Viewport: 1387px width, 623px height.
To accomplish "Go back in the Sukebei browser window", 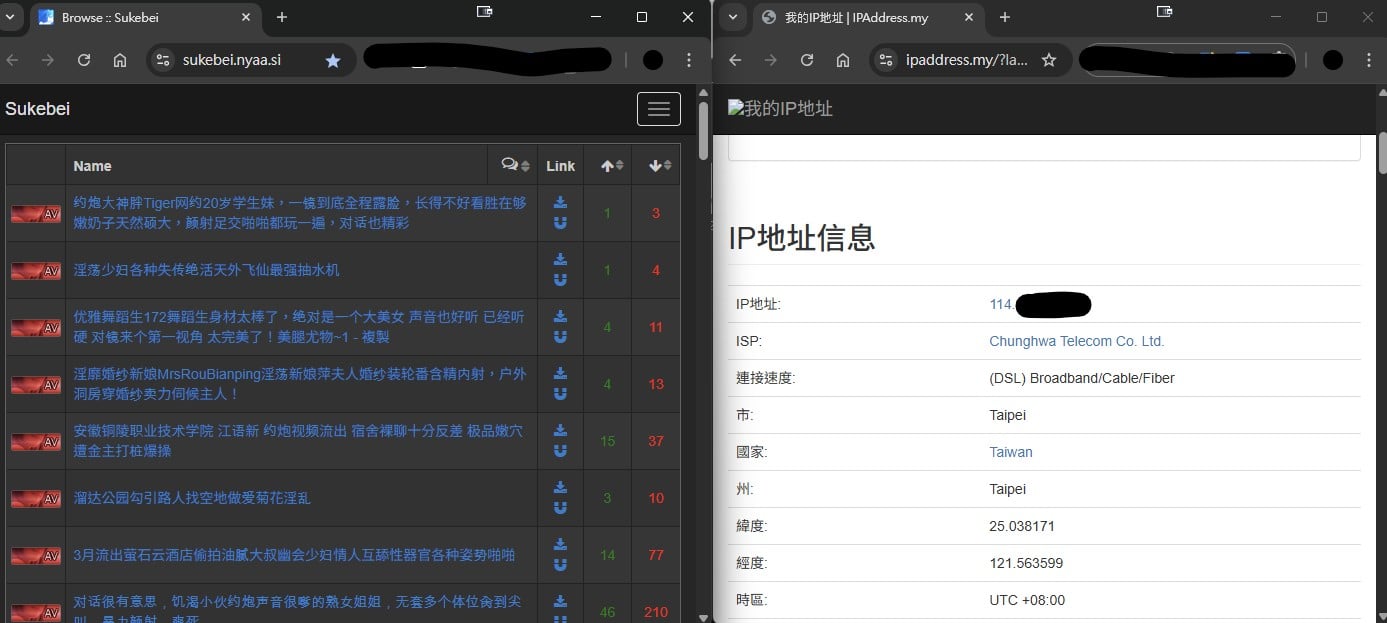I will [x=12, y=60].
